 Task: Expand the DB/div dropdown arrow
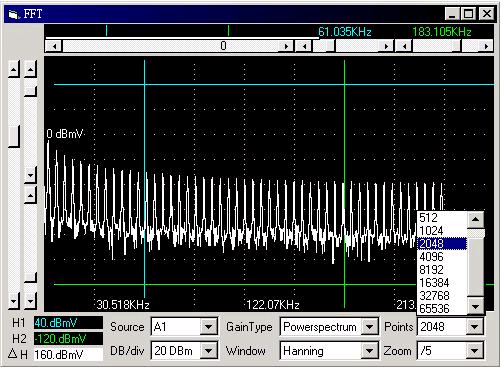coord(208,351)
